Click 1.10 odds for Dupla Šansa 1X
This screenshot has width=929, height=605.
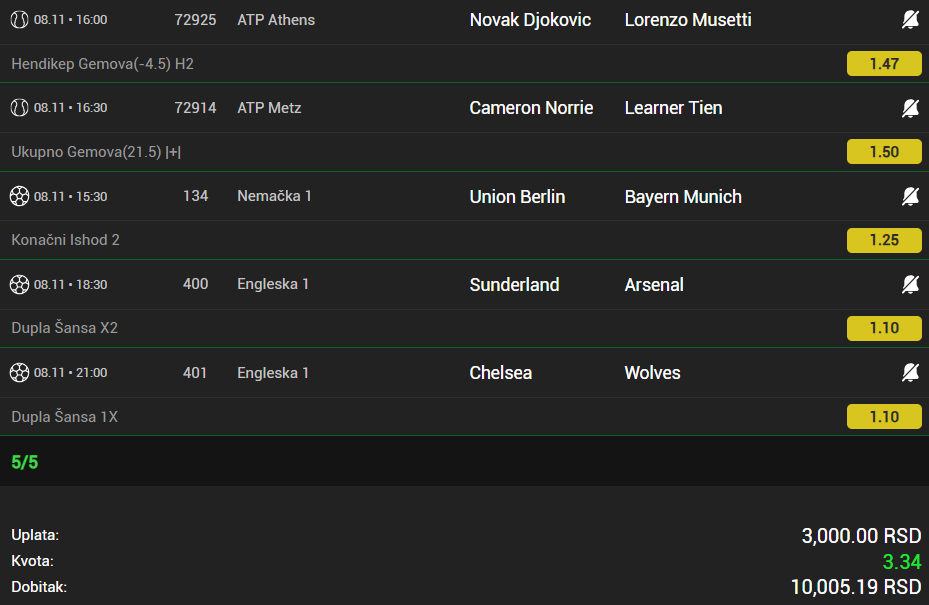click(x=884, y=416)
